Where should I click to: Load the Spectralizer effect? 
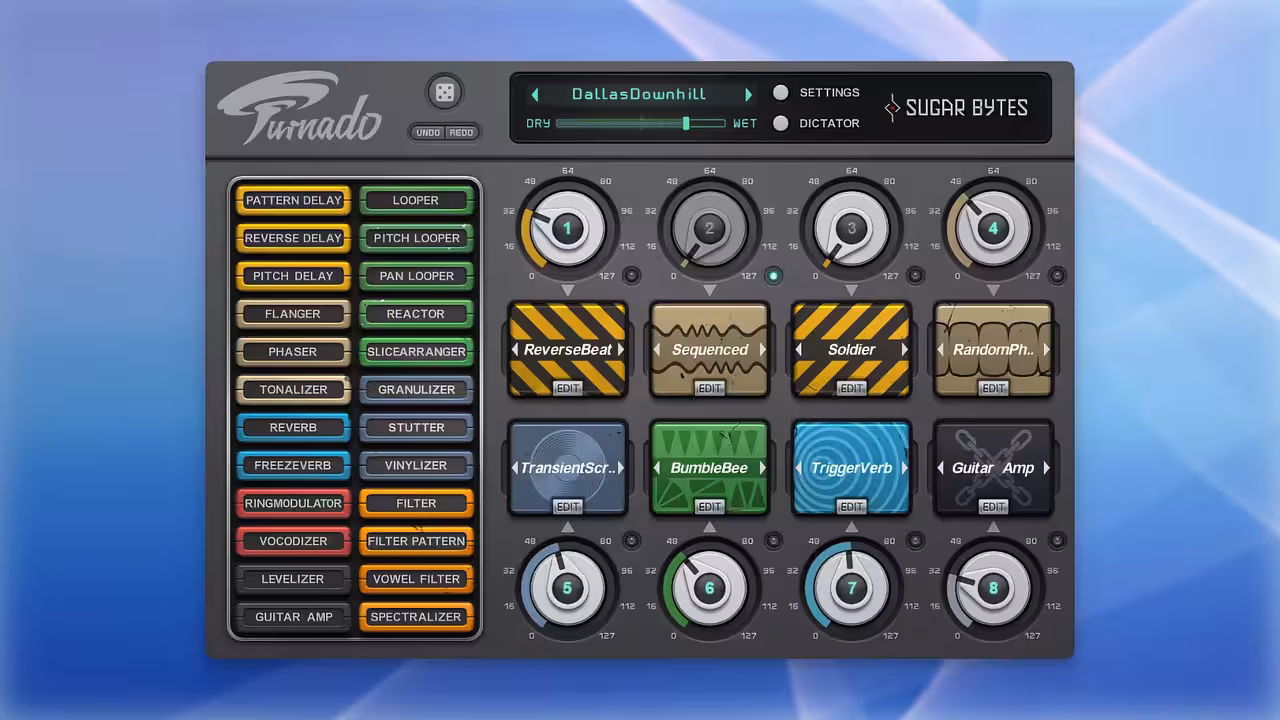point(416,617)
